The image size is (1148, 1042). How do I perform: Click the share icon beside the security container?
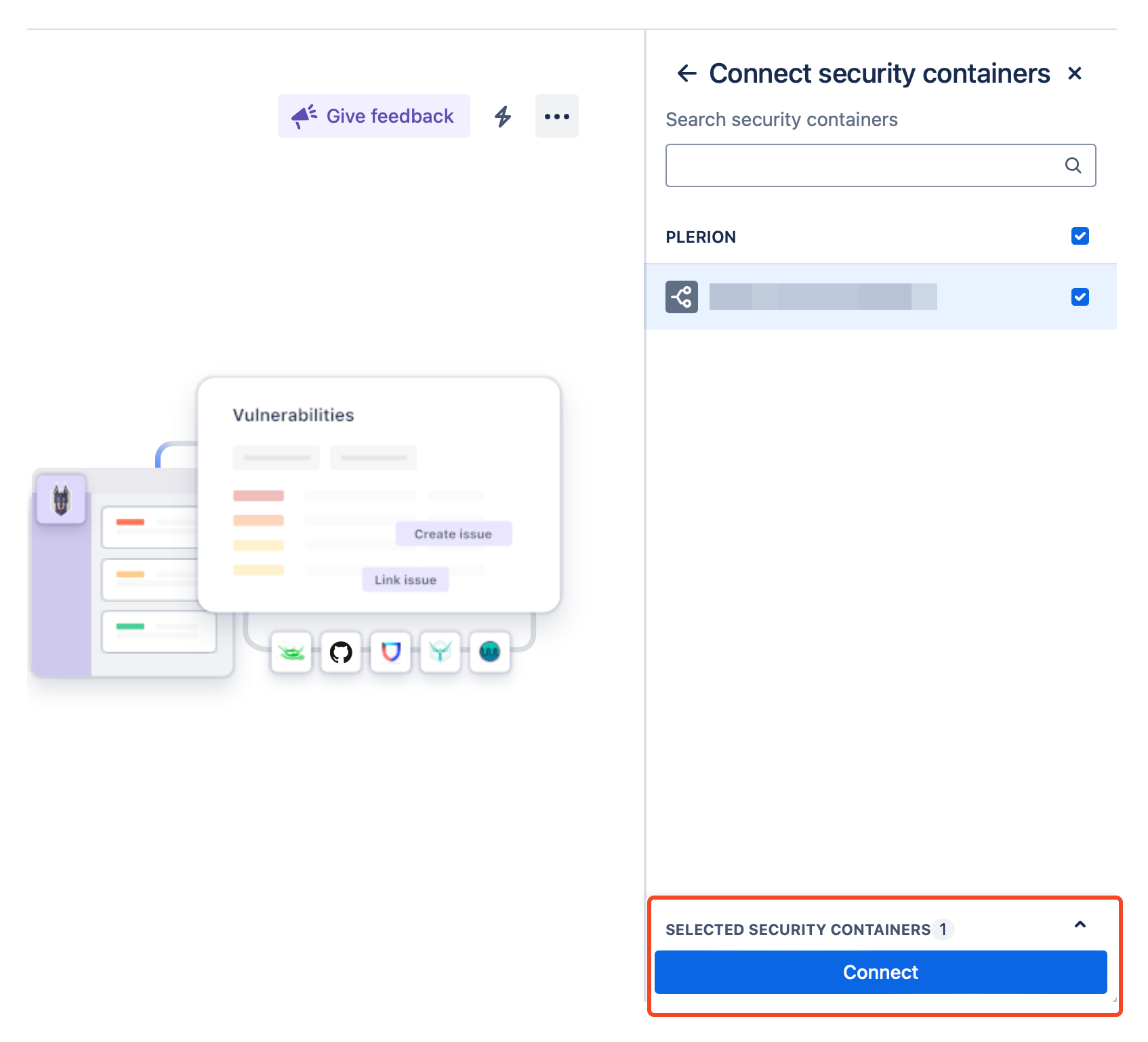click(681, 296)
